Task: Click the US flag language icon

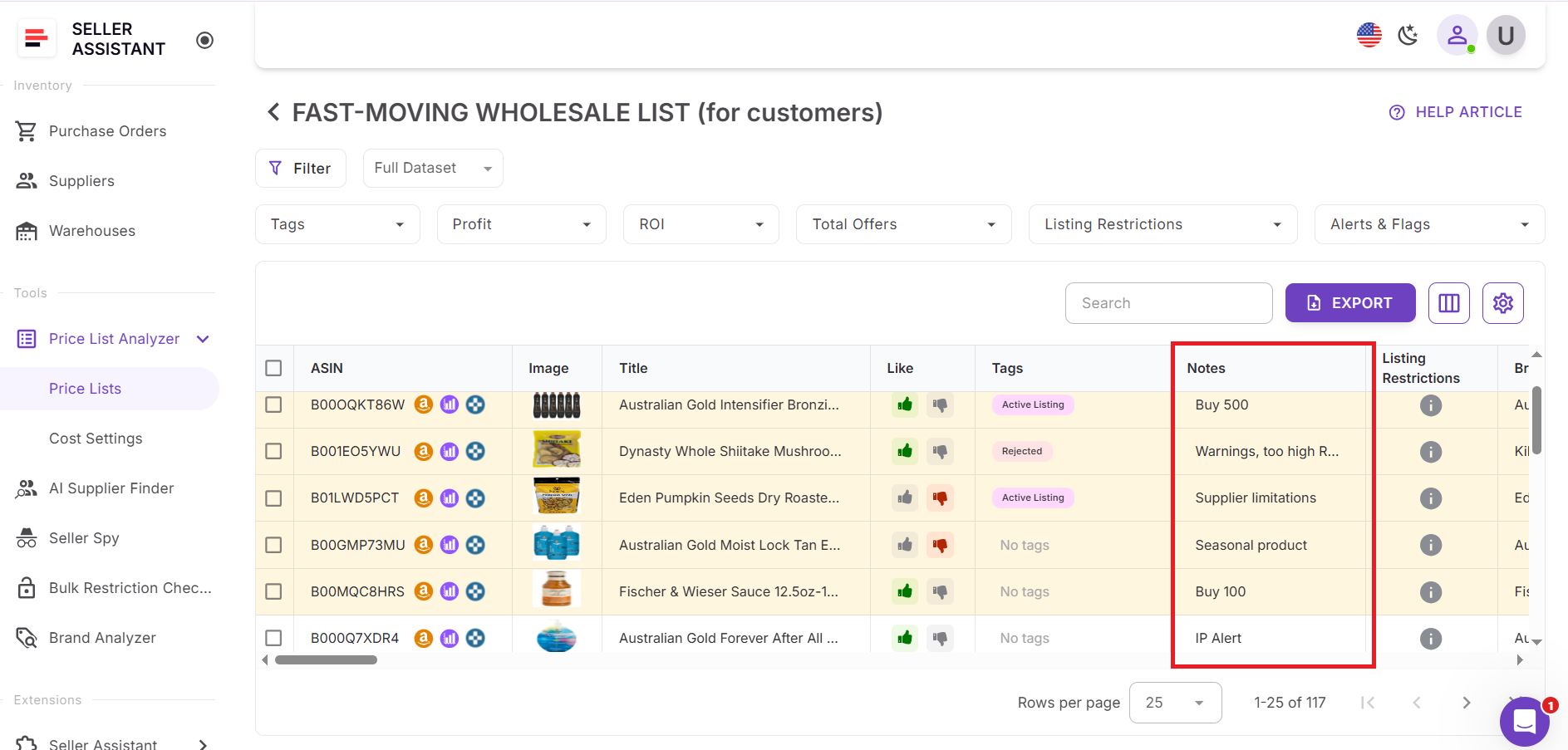Action: (1368, 35)
